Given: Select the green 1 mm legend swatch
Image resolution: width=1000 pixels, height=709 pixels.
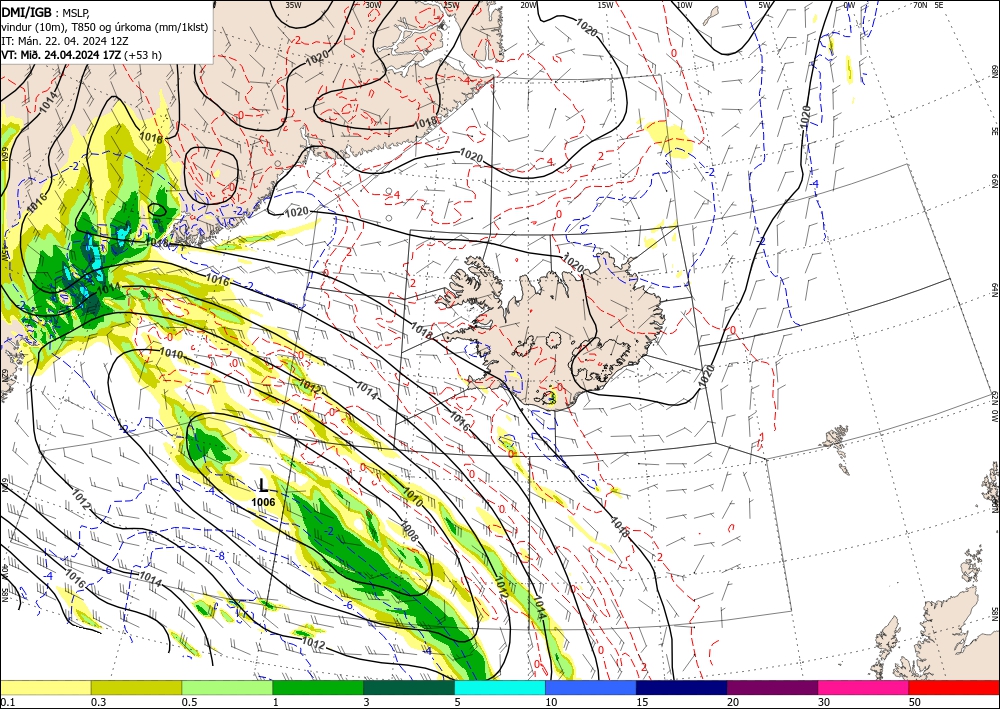Looking at the screenshot, I should [x=318, y=687].
